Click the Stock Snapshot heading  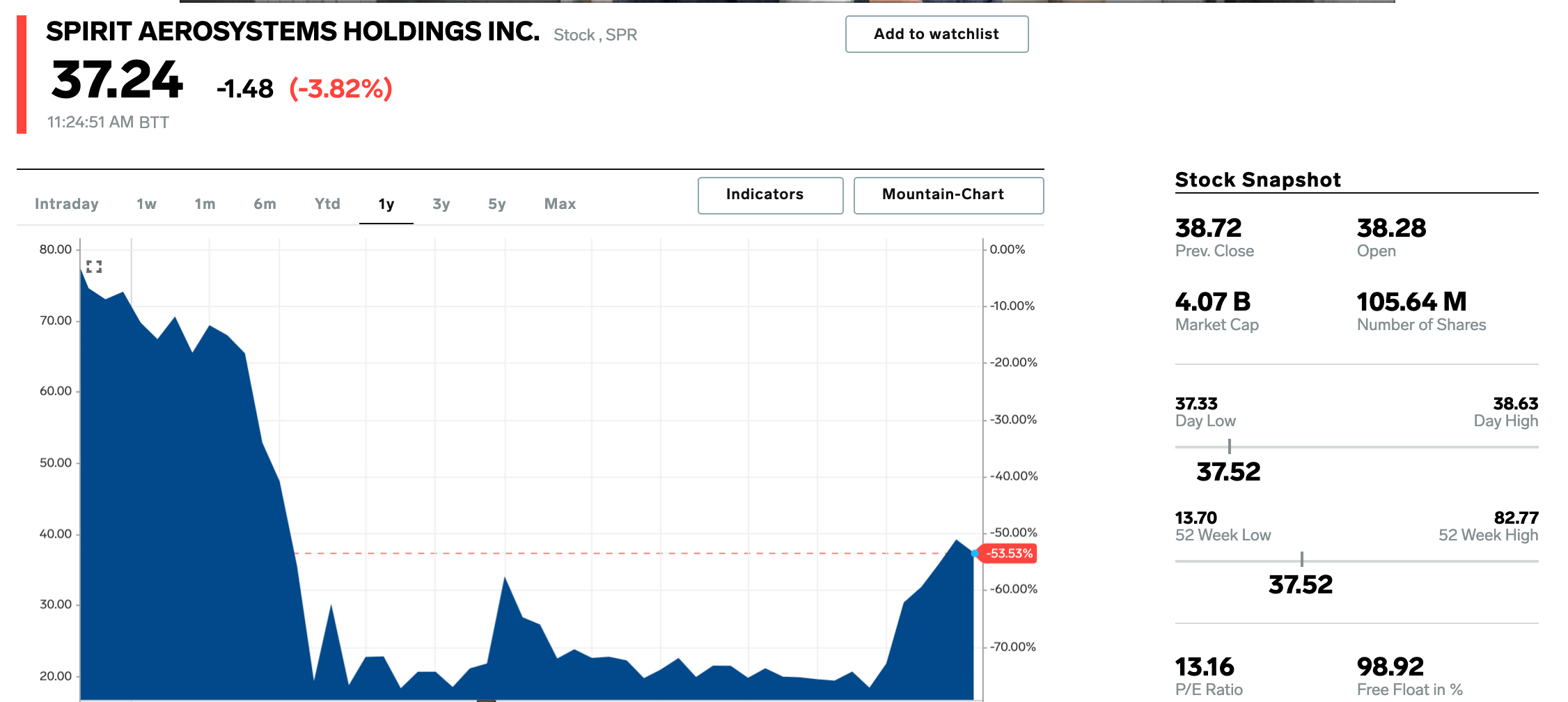point(1258,180)
